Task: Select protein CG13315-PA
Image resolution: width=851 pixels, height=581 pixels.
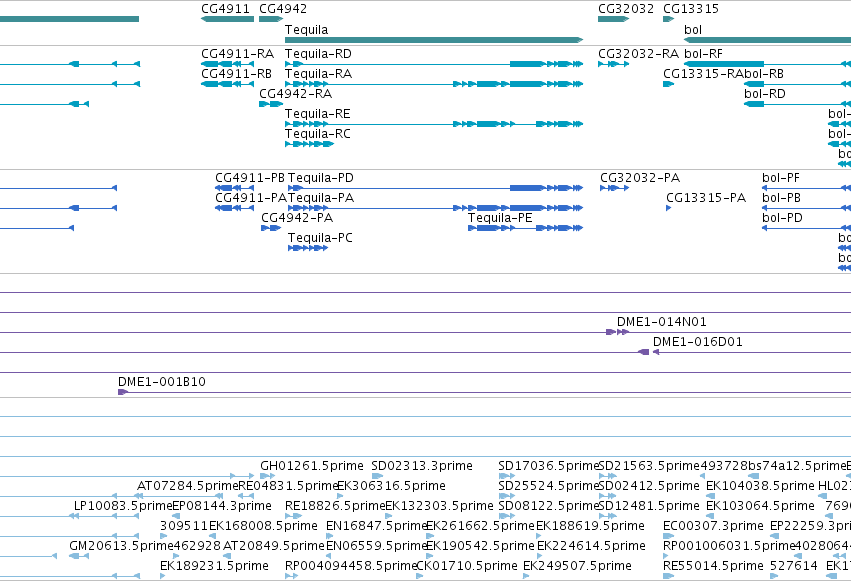Action: click(x=669, y=208)
